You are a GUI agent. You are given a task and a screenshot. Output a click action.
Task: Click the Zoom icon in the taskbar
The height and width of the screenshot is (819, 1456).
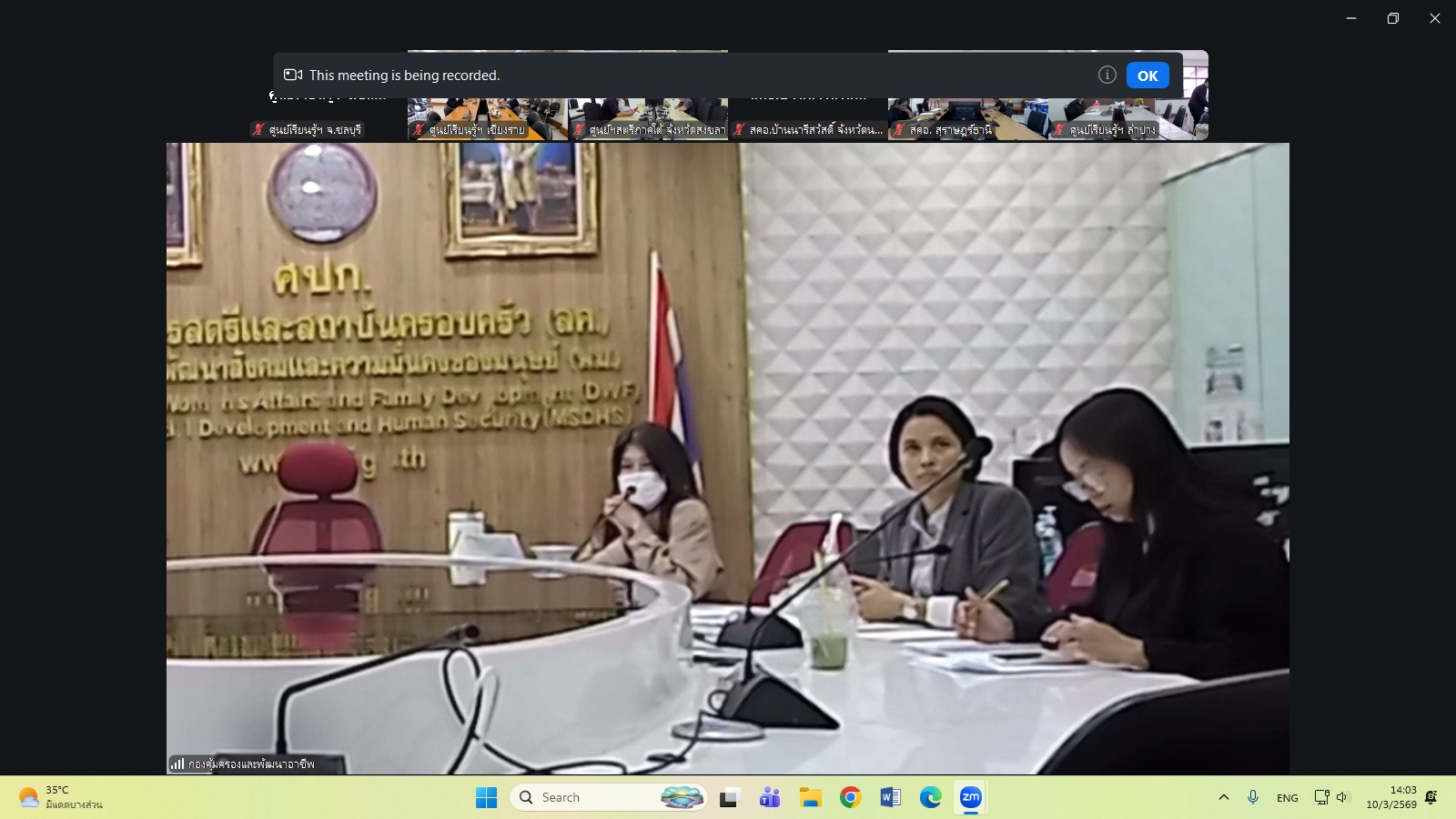970,798
